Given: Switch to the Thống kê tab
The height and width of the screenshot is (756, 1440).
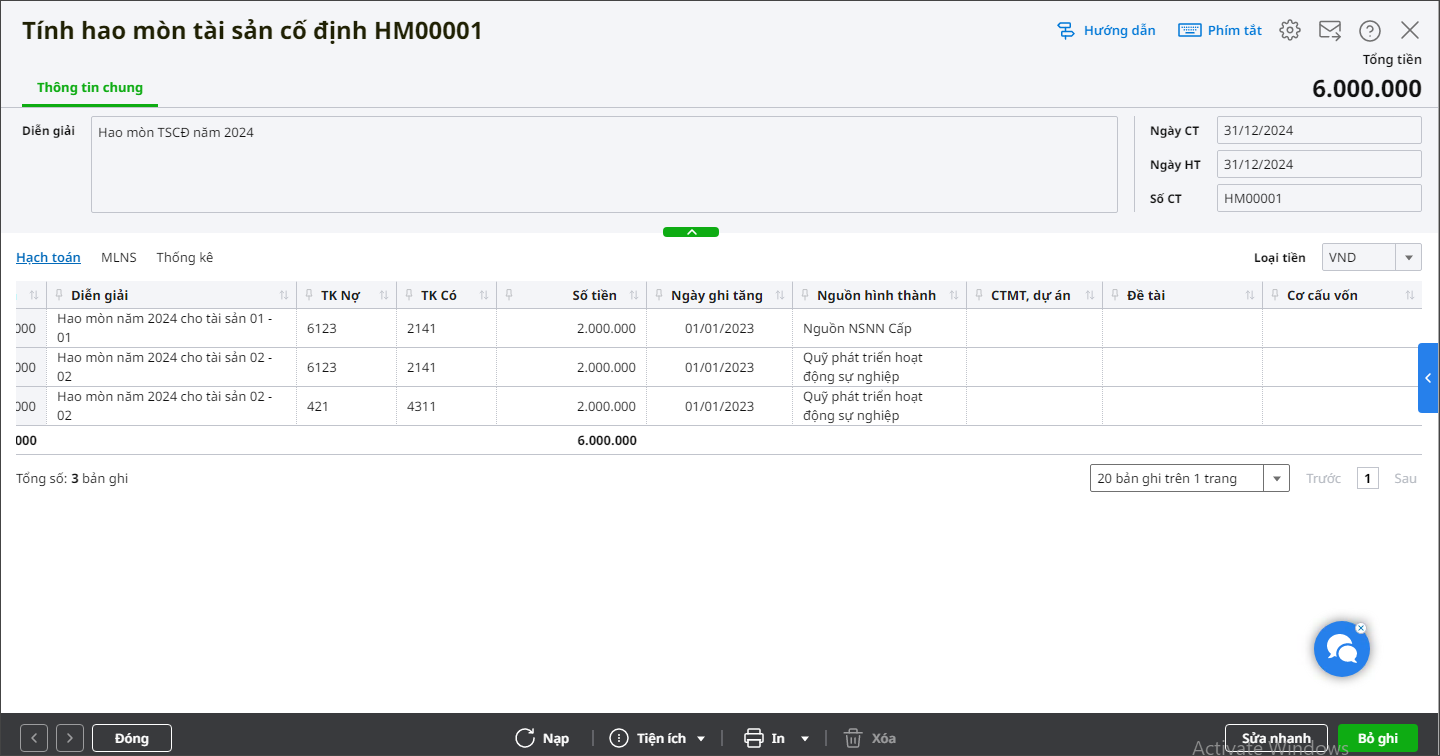Looking at the screenshot, I should coord(184,257).
